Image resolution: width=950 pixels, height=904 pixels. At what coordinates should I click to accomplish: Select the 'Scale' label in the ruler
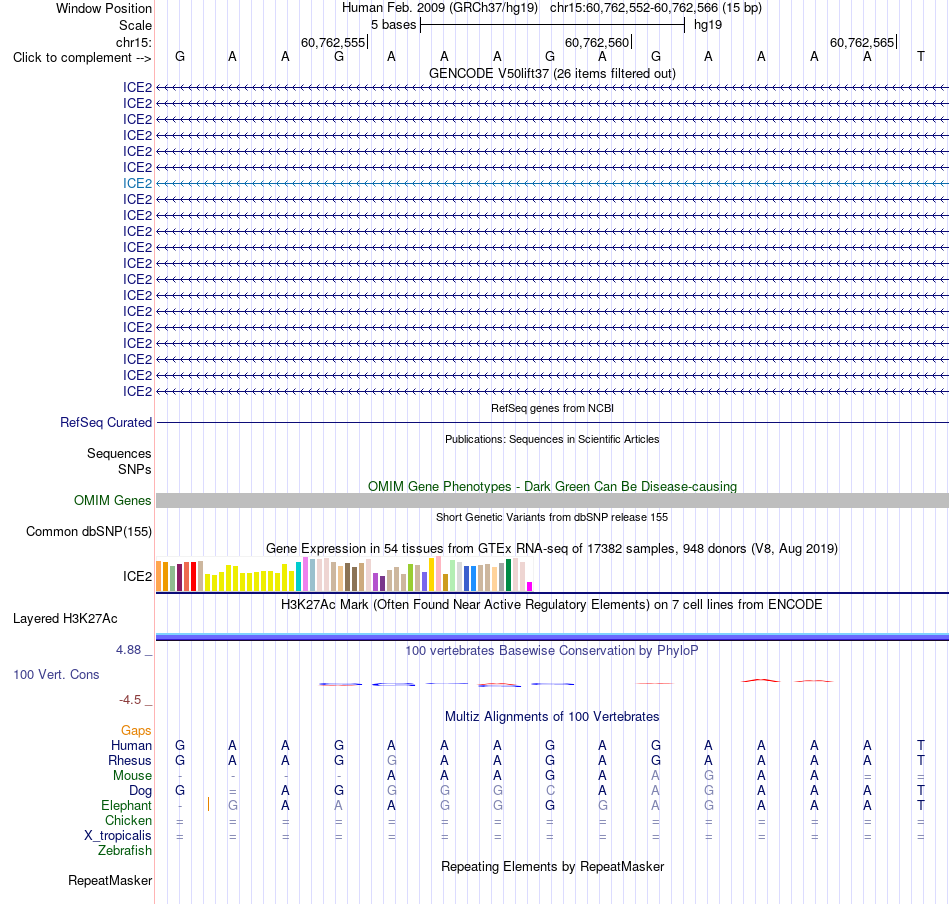point(135,25)
